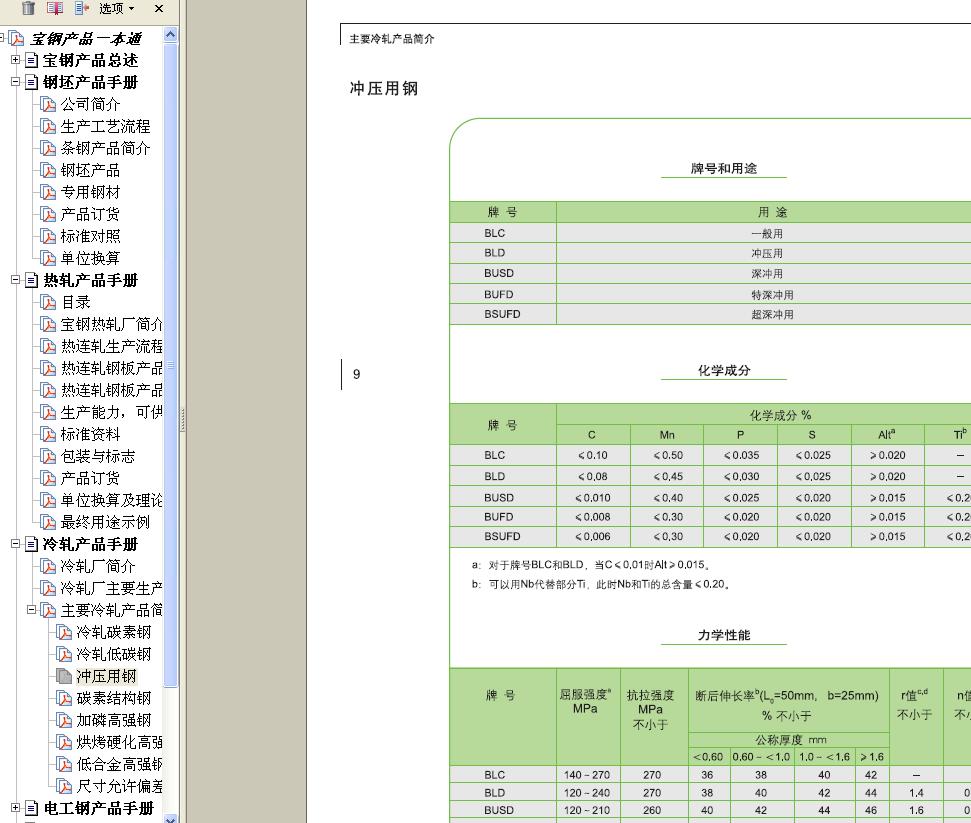The width and height of the screenshot is (971, 823).
Task: Collapse the 主要冷轧产品简介 sub-node
Action: (31, 610)
